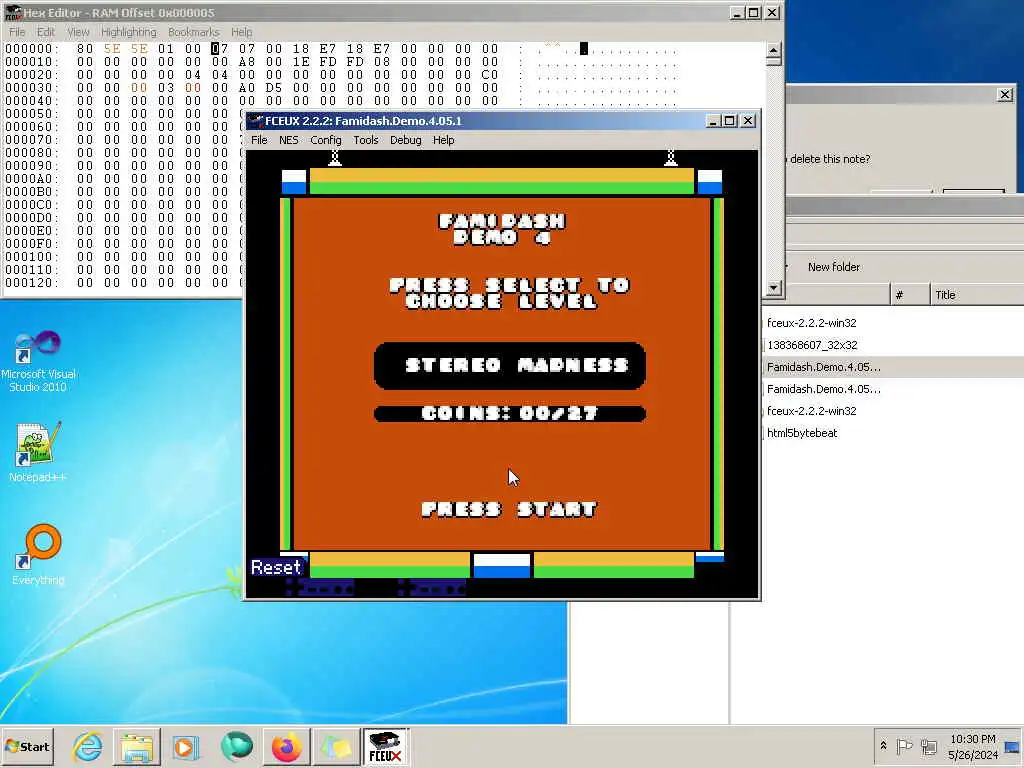The height and width of the screenshot is (768, 1024).
Task: Select Notepad++ desktop shortcut
Action: tap(38, 452)
